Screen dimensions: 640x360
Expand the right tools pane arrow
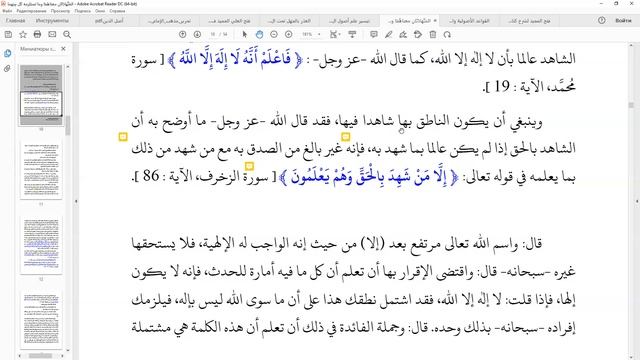[x=637, y=201]
